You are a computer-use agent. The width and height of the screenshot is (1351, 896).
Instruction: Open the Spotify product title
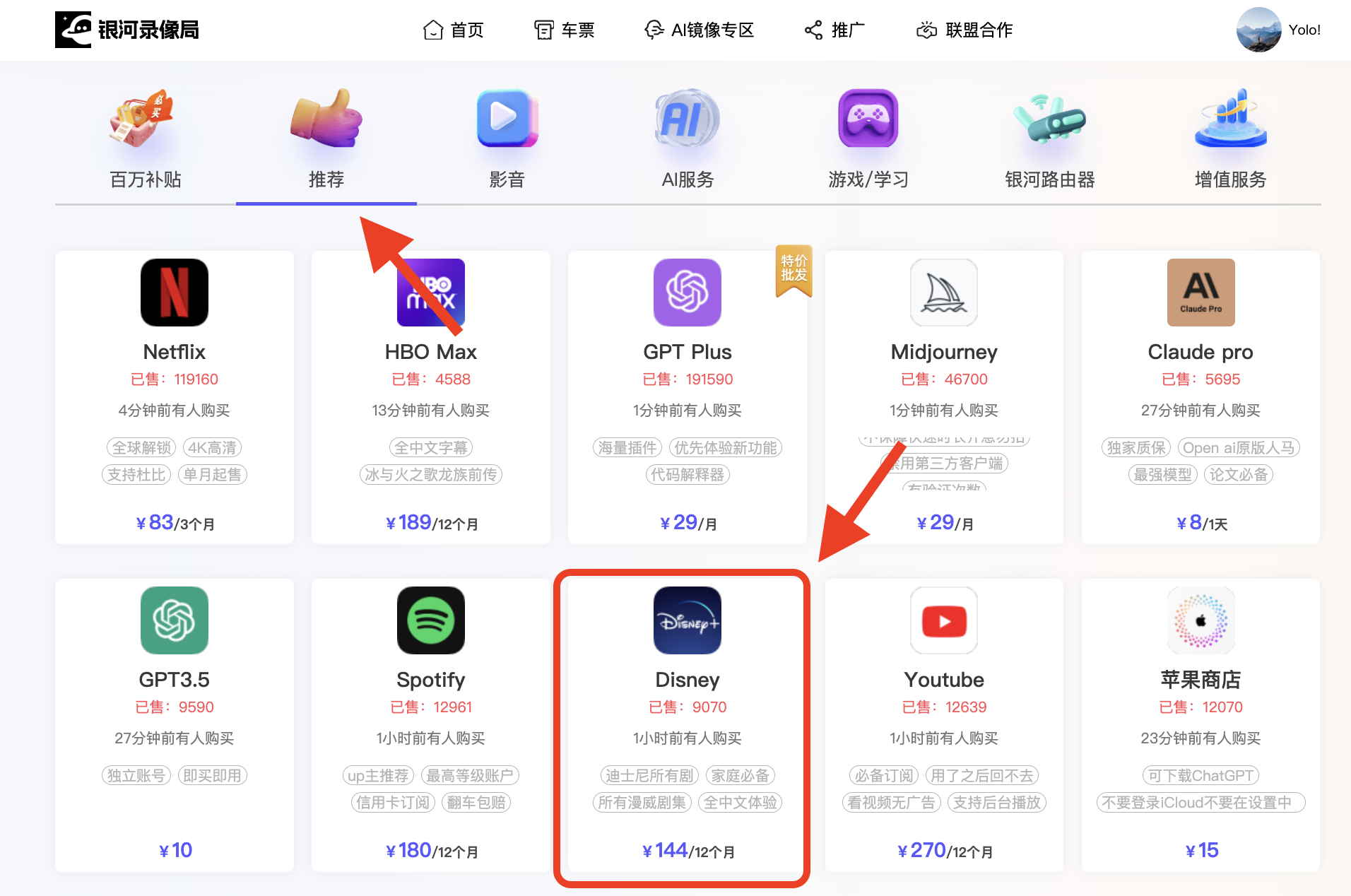[x=431, y=680]
